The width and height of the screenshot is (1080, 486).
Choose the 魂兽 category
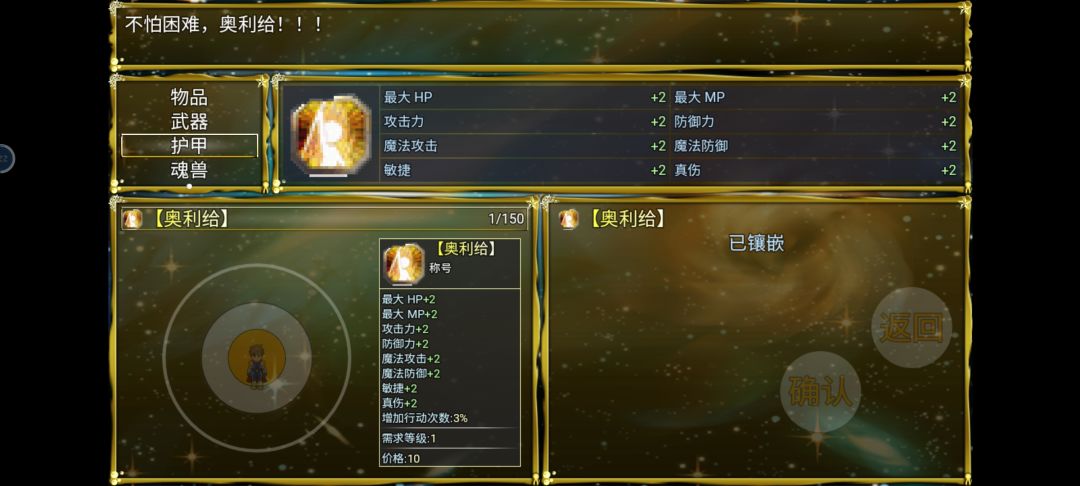(189, 169)
